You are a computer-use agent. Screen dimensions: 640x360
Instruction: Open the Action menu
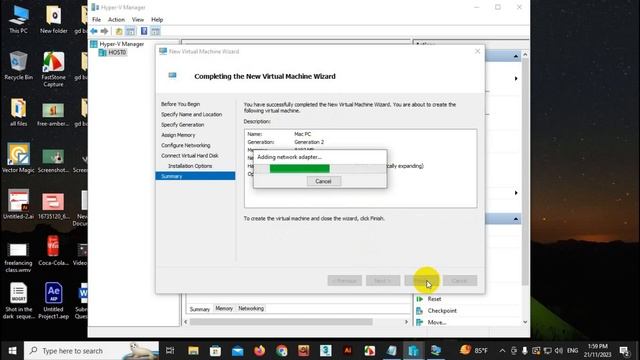coord(116,20)
